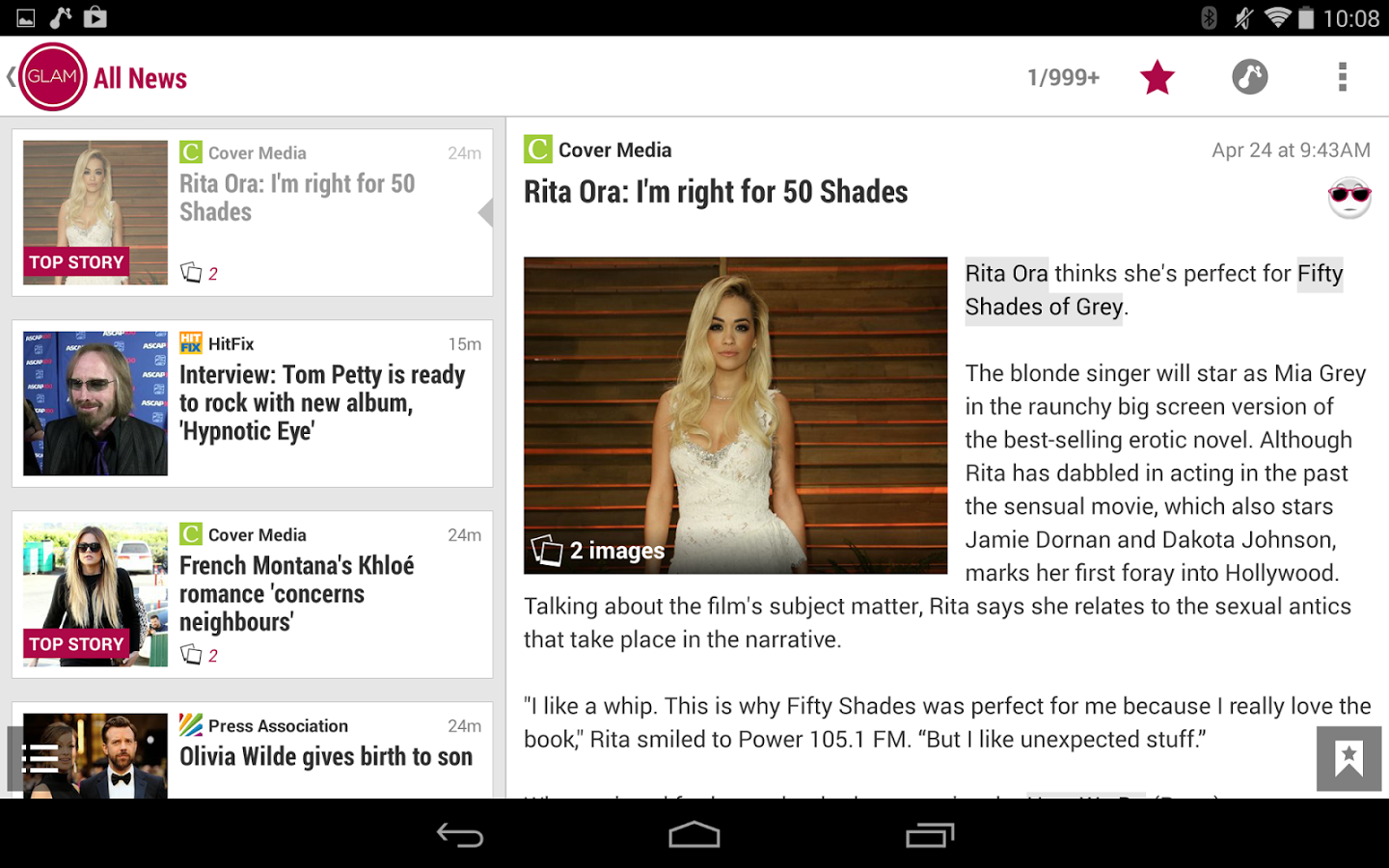Open 'Rita Ora: I'm right for 50 Shades' list headline
1389x868 pixels.
[297, 198]
